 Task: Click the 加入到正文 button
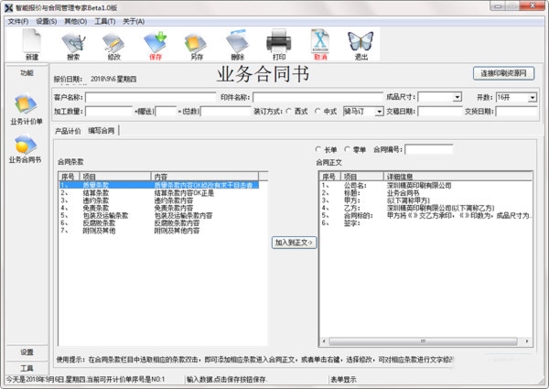pyautogui.click(x=294, y=242)
